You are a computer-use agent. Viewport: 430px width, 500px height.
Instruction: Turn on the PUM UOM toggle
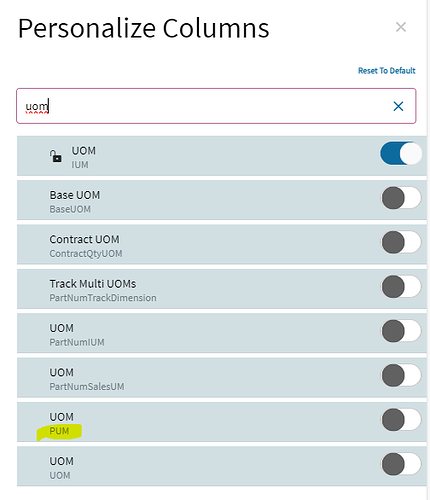(401, 419)
